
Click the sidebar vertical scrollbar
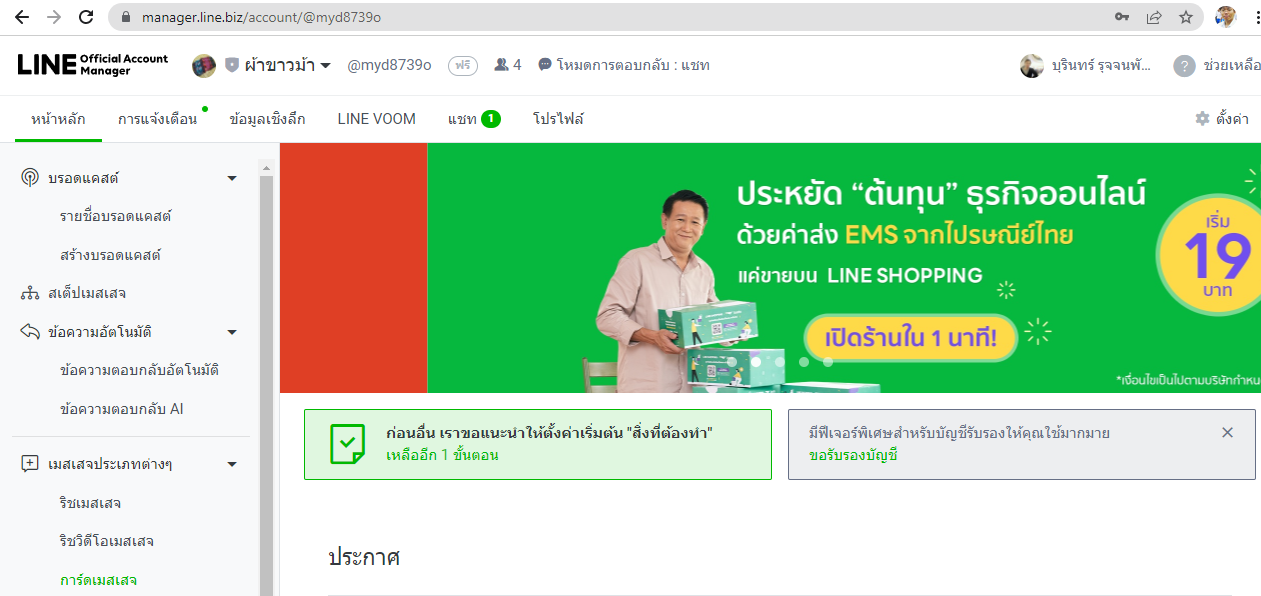tap(266, 380)
